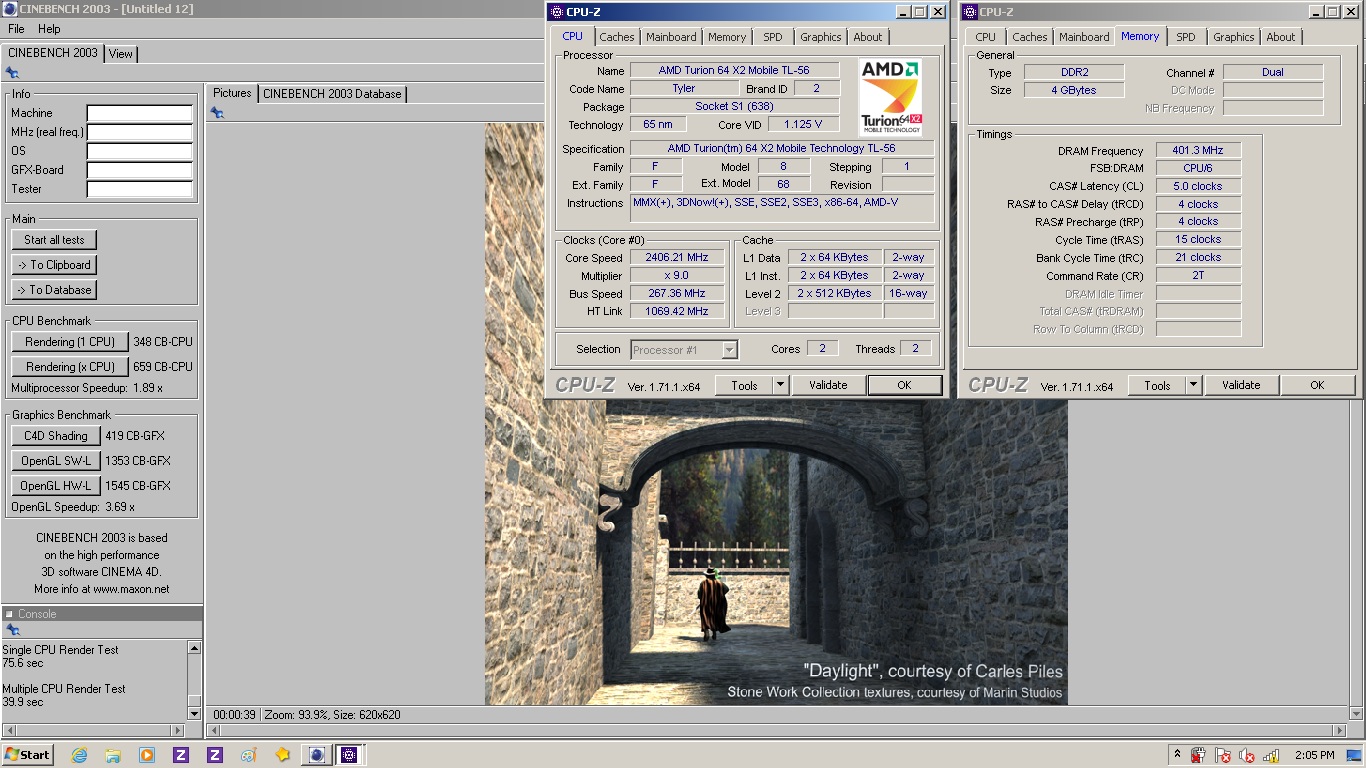Run the C4D Shading test
This screenshot has height=768, width=1366.
click(x=56, y=436)
